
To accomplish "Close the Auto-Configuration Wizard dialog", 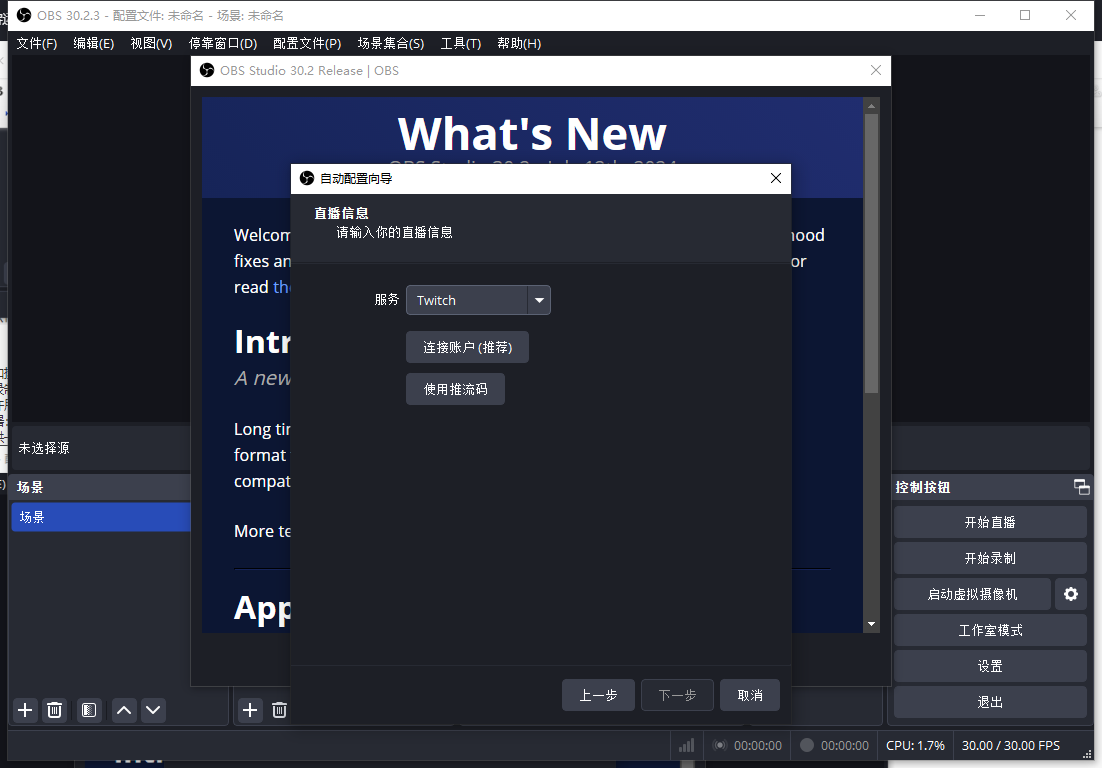I will point(776,178).
